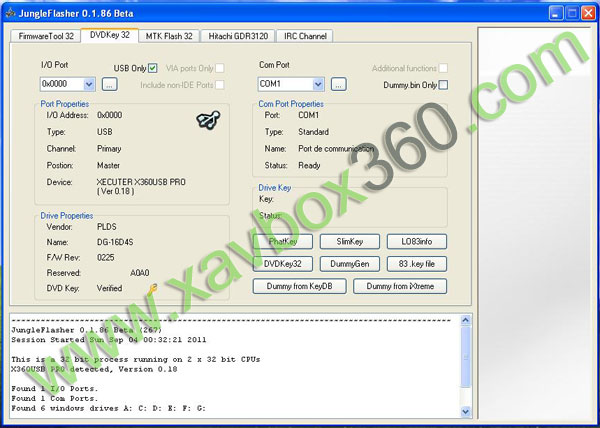600x428 pixels.
Task: Click the Found 6 windows drives log line
Action: coord(109,408)
